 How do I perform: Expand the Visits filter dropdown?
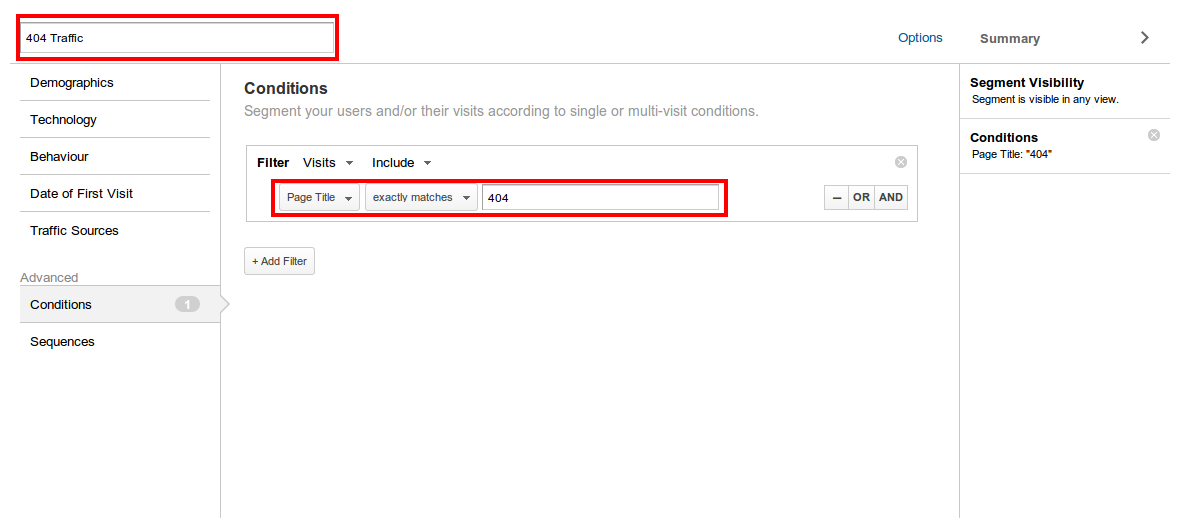click(x=328, y=163)
